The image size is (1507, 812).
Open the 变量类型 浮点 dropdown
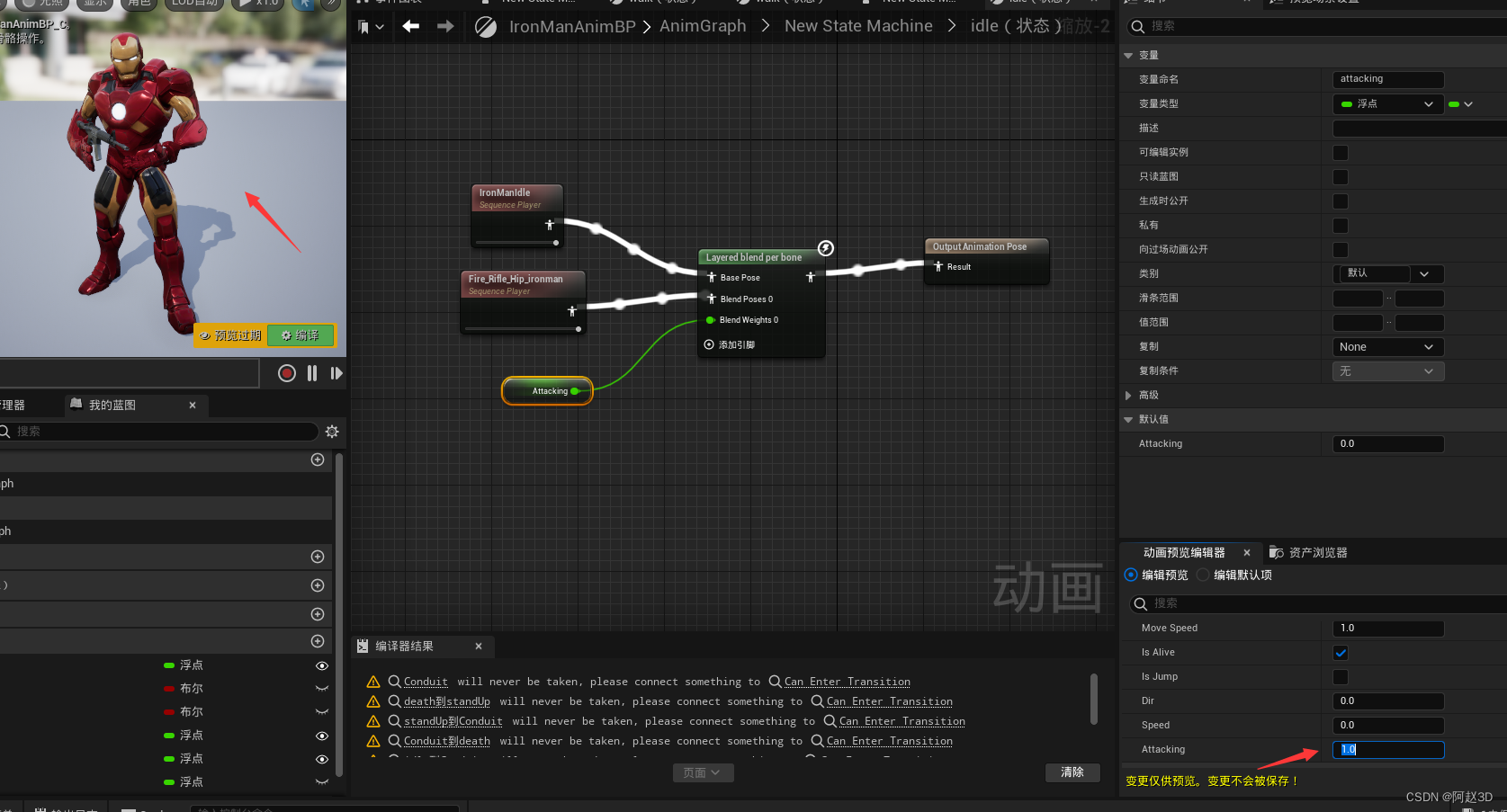coord(1387,104)
